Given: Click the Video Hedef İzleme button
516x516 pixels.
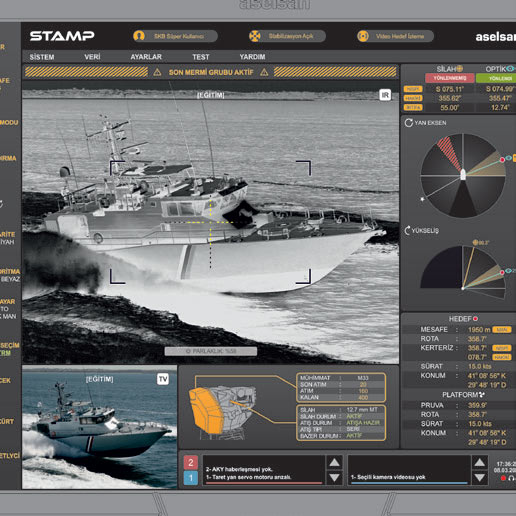Looking at the screenshot, I should [395, 36].
